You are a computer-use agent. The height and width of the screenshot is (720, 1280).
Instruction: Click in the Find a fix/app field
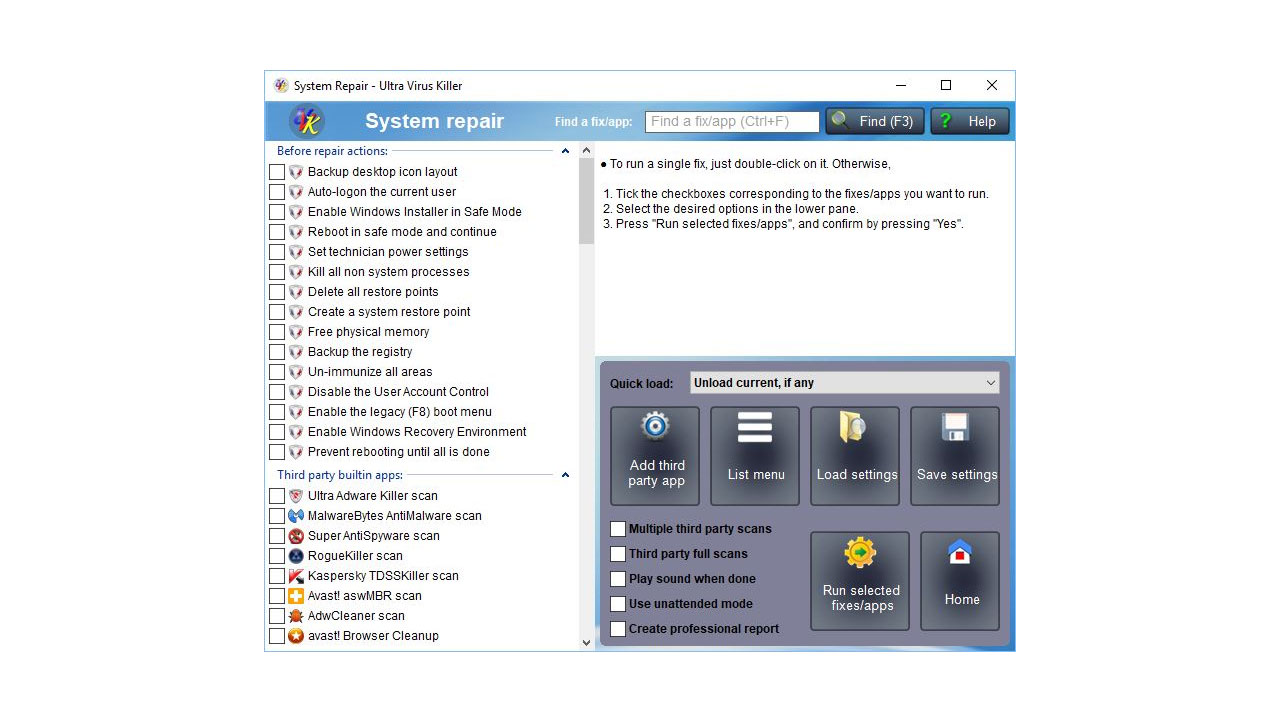tap(732, 121)
